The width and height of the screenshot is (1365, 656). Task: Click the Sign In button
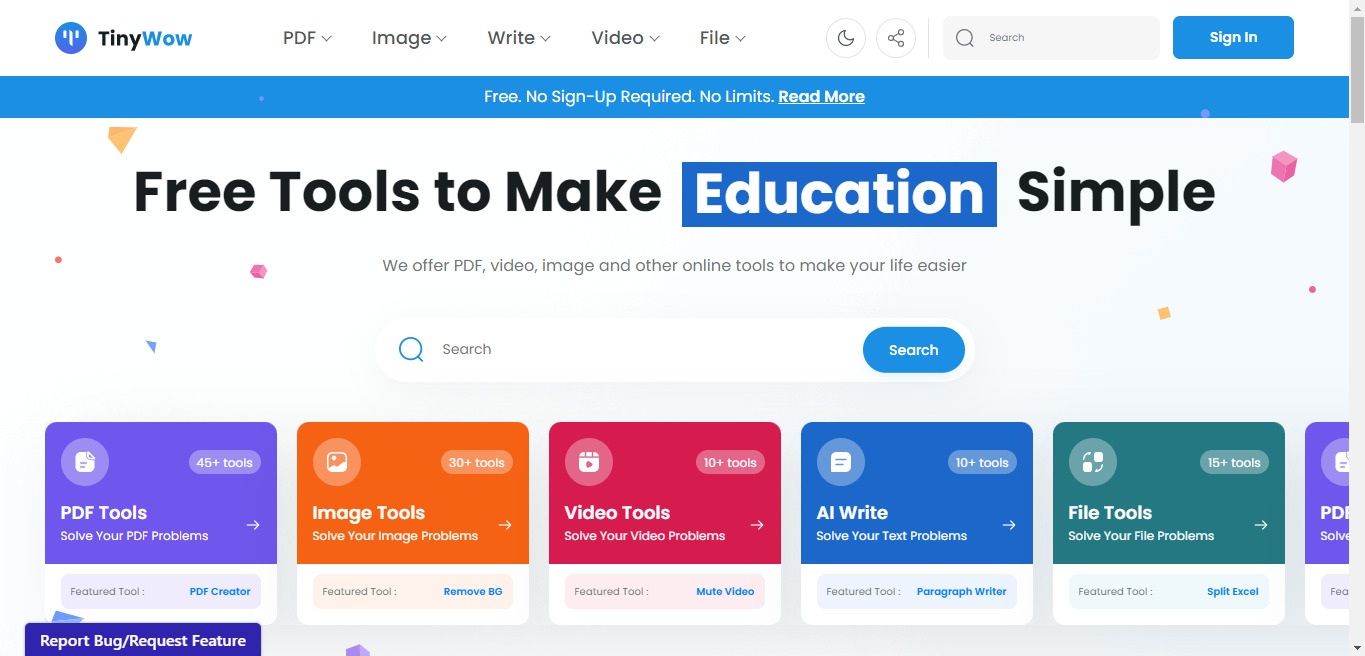tap(1233, 37)
